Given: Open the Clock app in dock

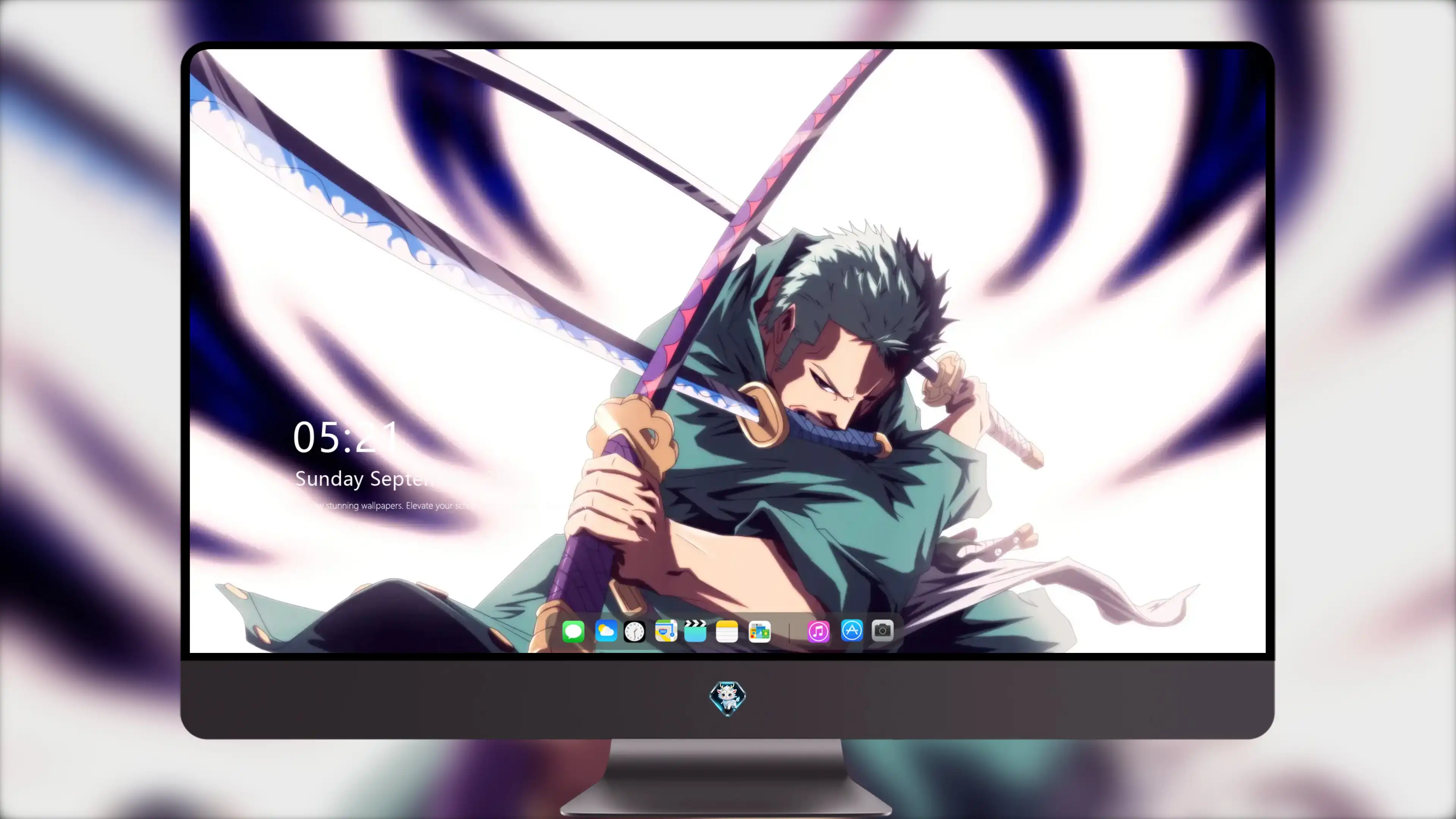Looking at the screenshot, I should click(x=634, y=631).
